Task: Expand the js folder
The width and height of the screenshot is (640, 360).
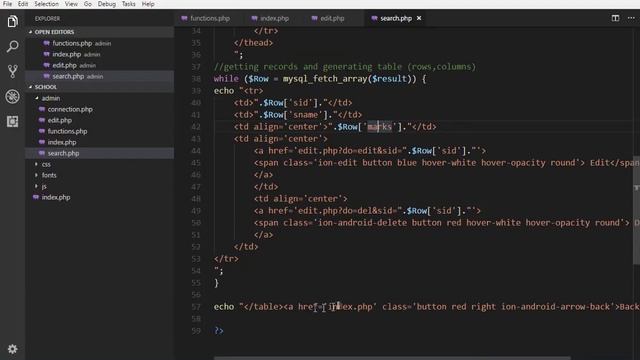Action: click(36, 186)
